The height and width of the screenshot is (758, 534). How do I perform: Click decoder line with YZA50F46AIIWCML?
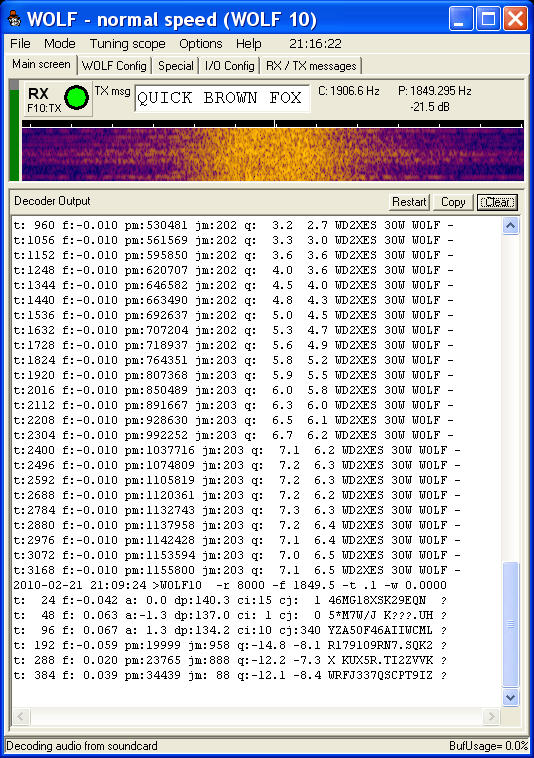(230, 630)
